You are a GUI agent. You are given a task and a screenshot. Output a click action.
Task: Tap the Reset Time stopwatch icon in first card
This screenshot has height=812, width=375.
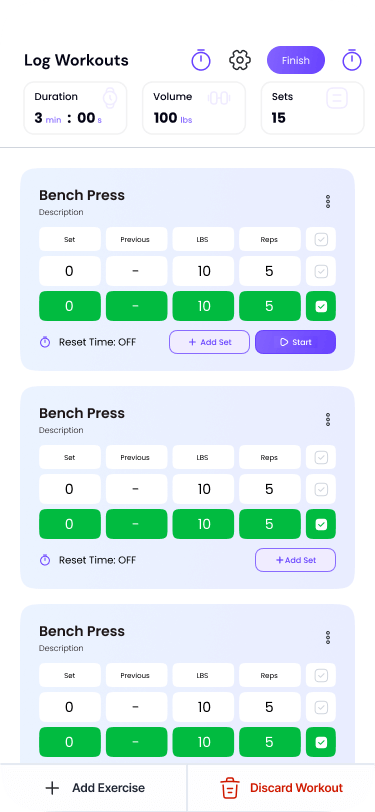[45, 342]
